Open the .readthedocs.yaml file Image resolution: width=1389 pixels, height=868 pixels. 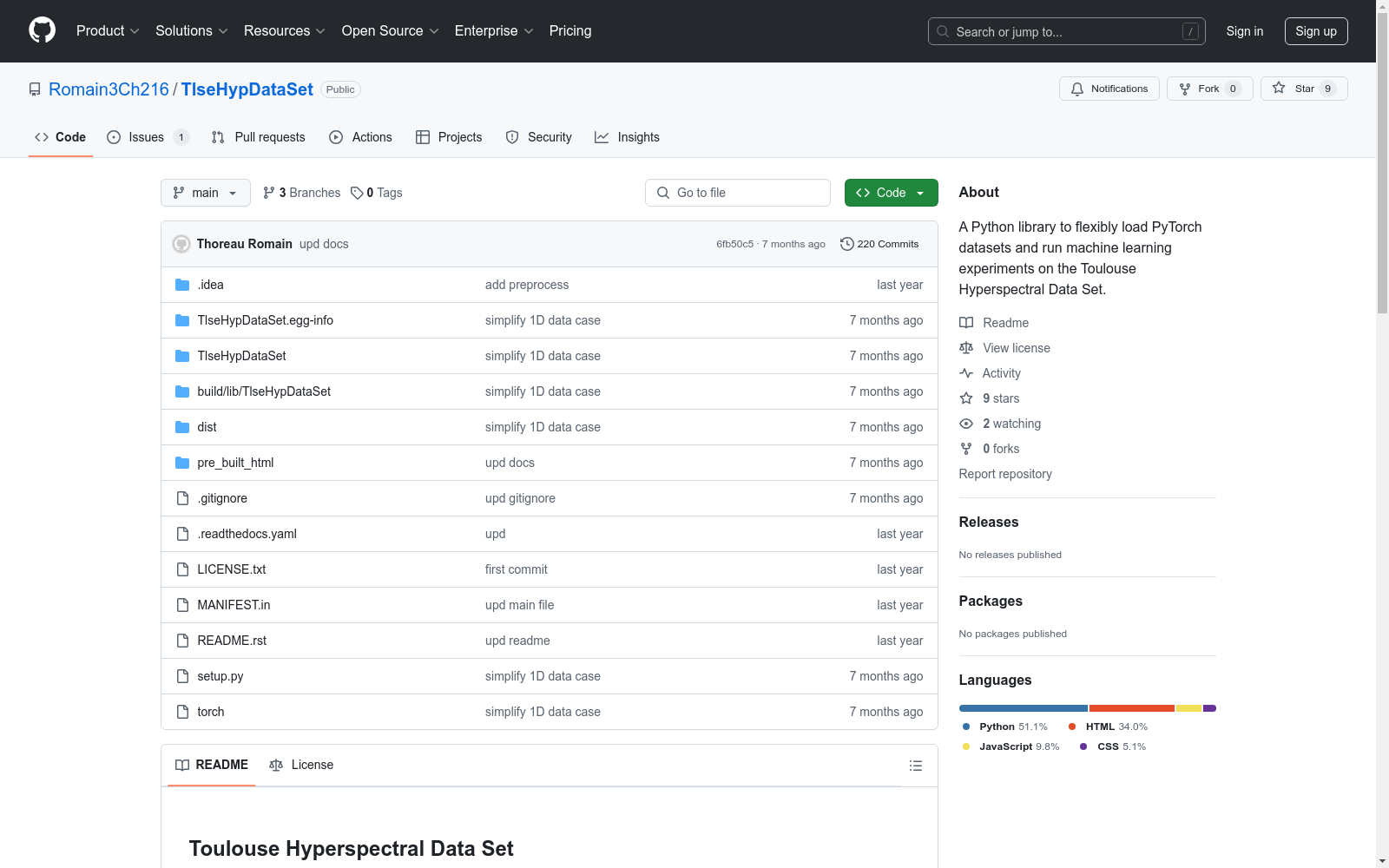(247, 534)
